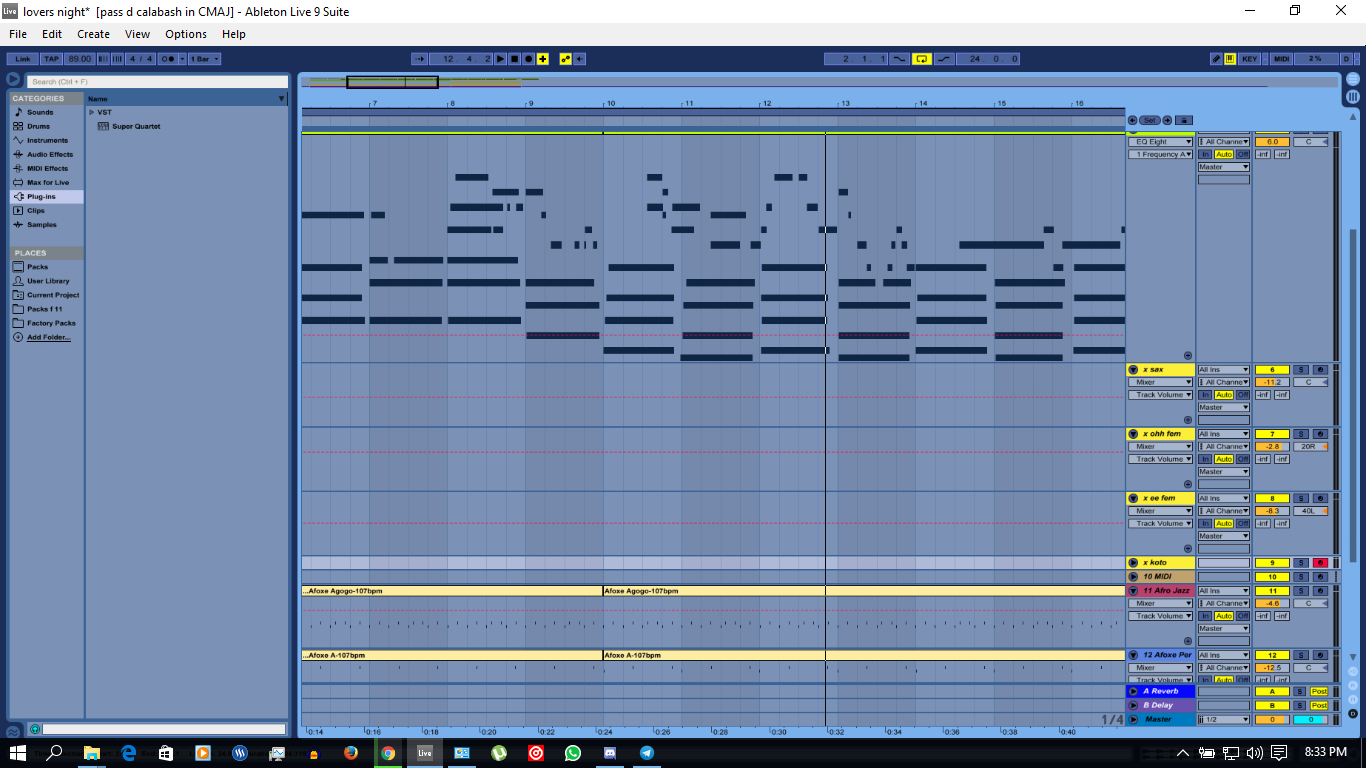Screen dimensions: 1366x768
Task: Open the Instruments browser category
Action: 47,140
